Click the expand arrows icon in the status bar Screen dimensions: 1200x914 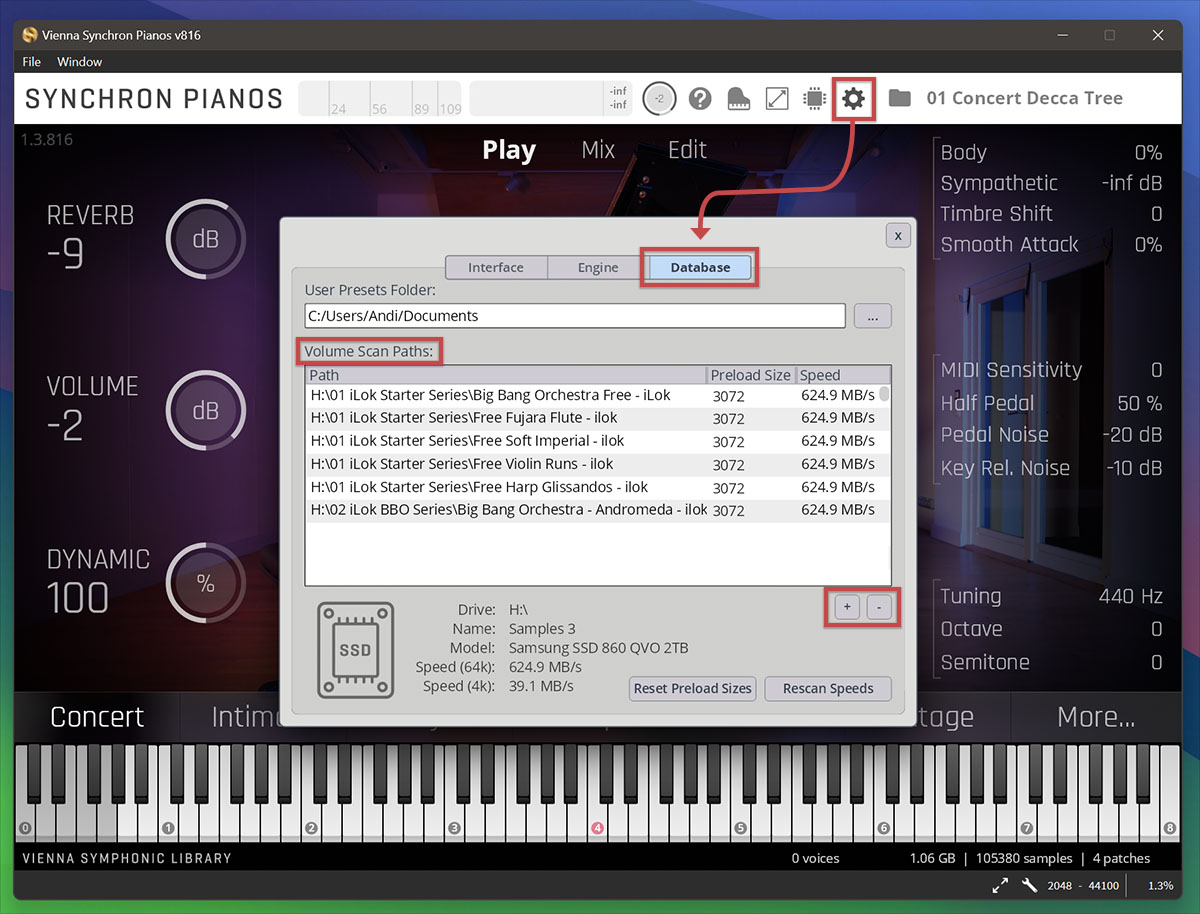[x=1000, y=885]
